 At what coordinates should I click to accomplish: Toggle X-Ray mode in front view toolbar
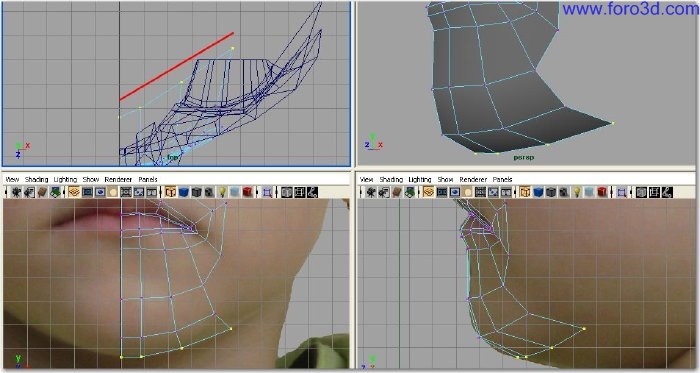pyautogui.click(x=287, y=192)
